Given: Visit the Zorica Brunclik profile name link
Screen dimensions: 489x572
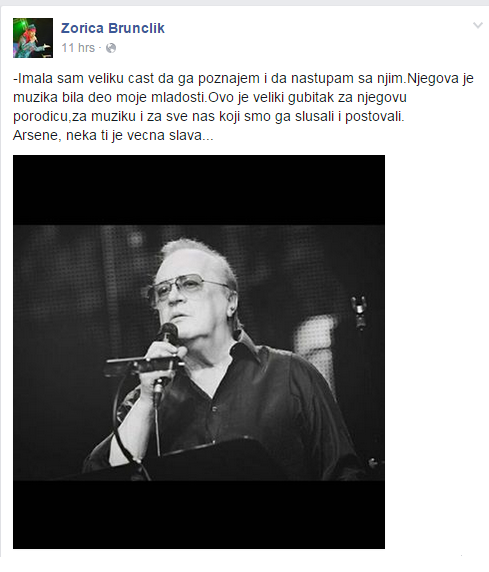Looking at the screenshot, I should 113,28.
